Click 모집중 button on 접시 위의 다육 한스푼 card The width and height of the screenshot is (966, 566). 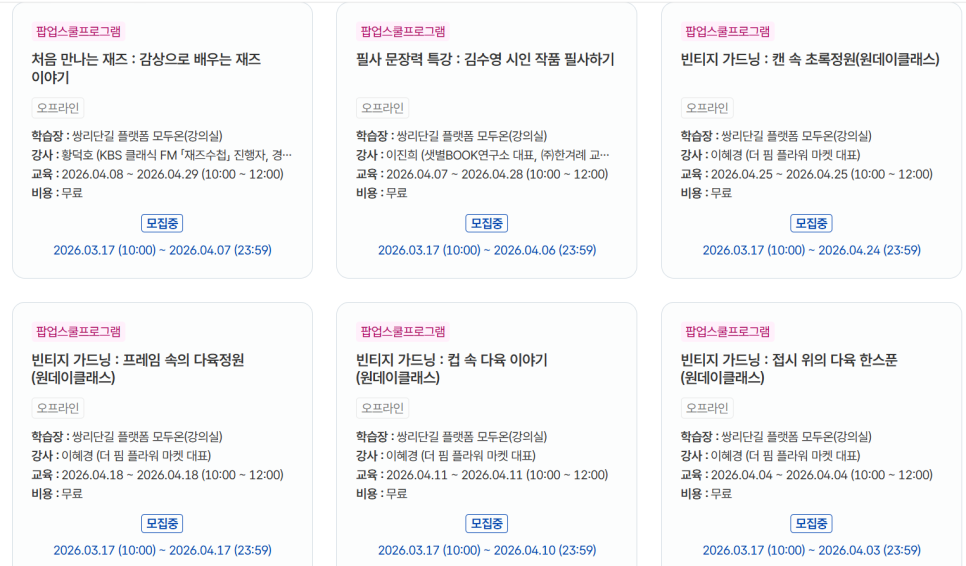click(x=811, y=523)
